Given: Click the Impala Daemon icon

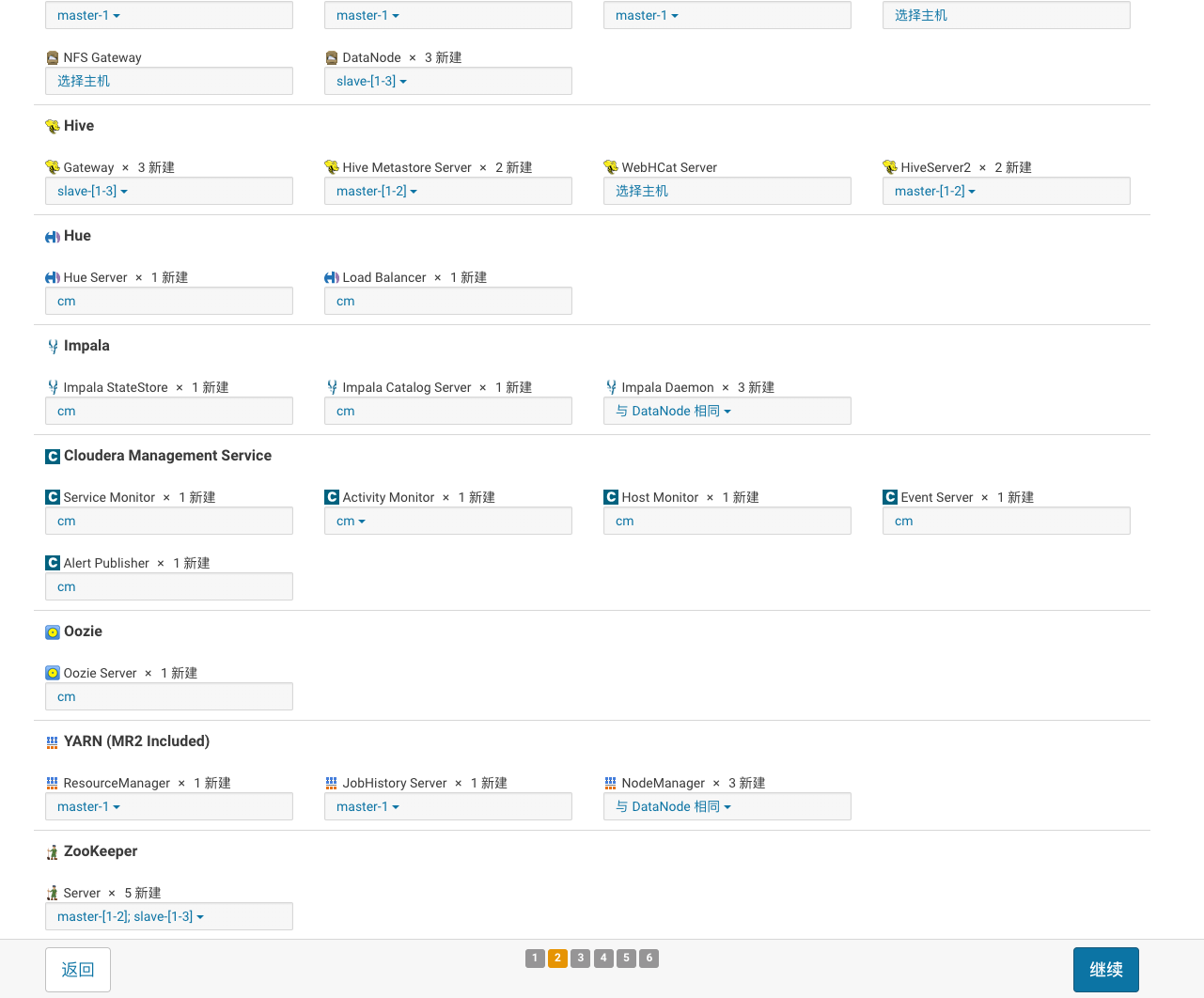Looking at the screenshot, I should [611, 387].
